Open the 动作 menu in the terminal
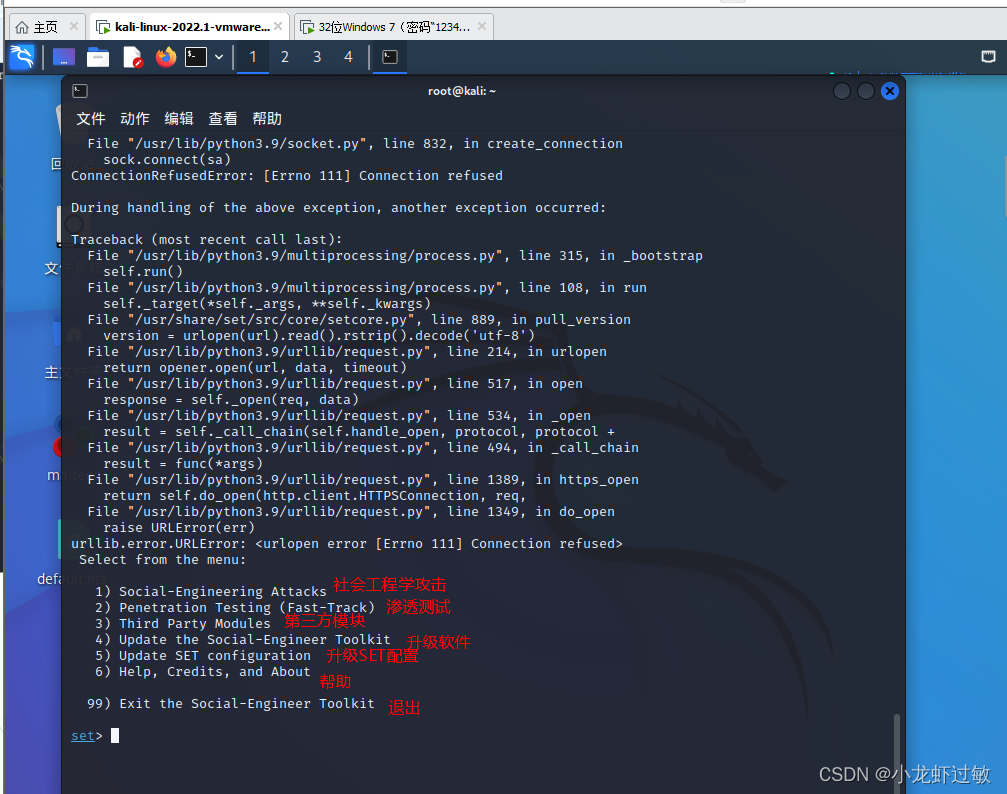The image size is (1007, 794). pyautogui.click(x=134, y=118)
